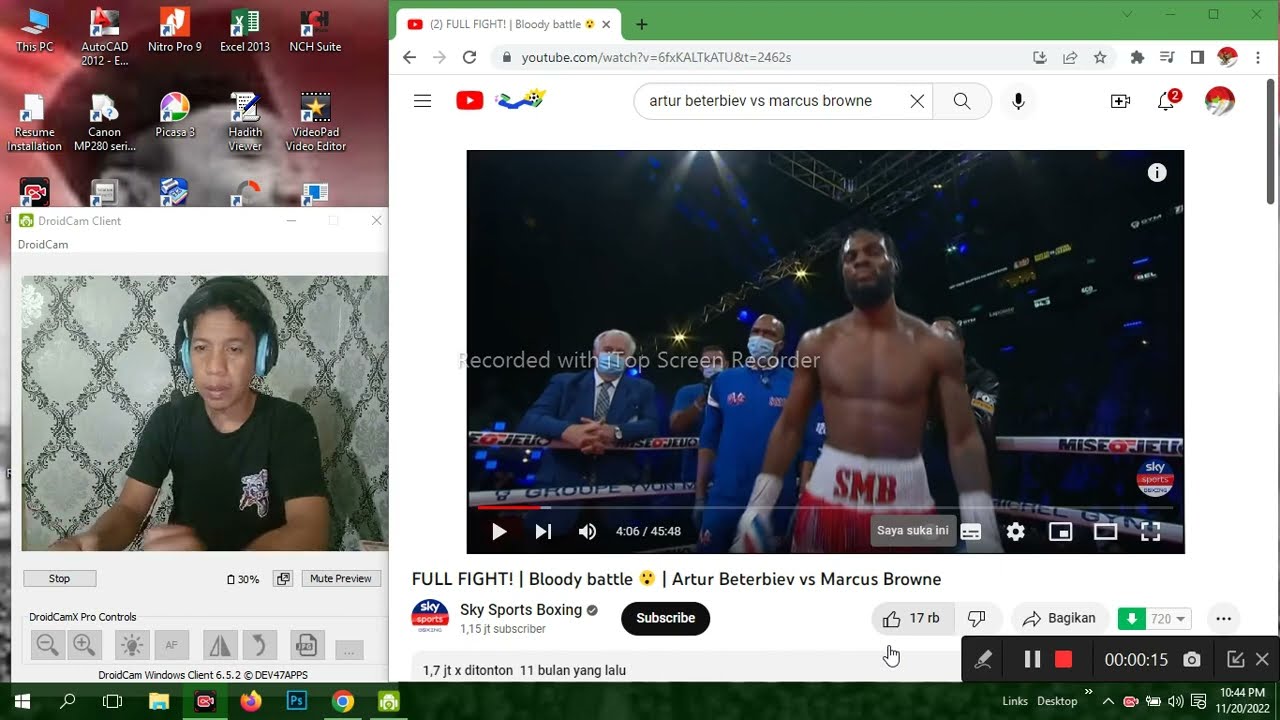The image size is (1280, 720).
Task: Share this page from address bar
Action: (x=1070, y=58)
